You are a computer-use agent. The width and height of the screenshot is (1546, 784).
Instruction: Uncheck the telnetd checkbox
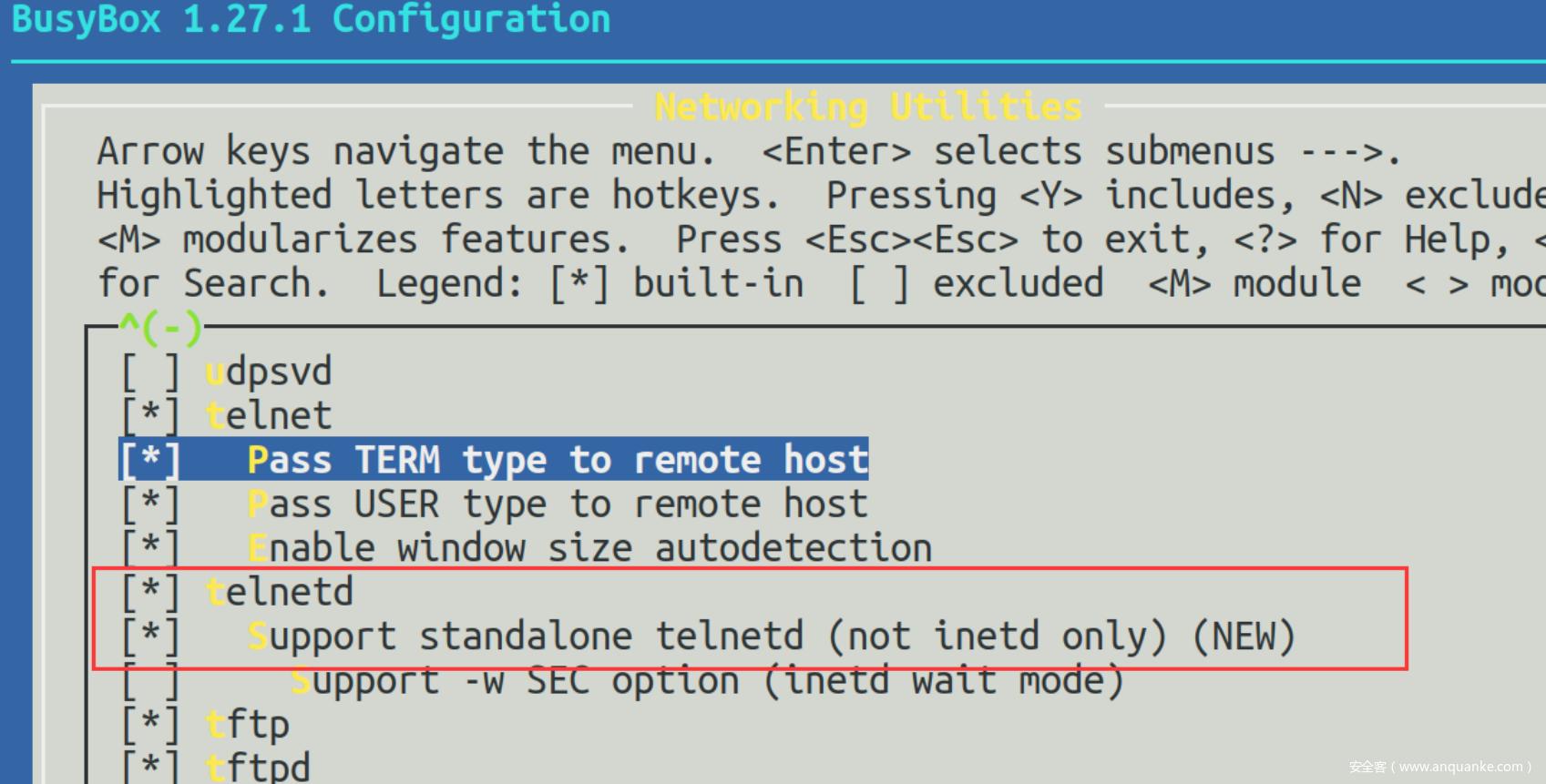click(150, 592)
